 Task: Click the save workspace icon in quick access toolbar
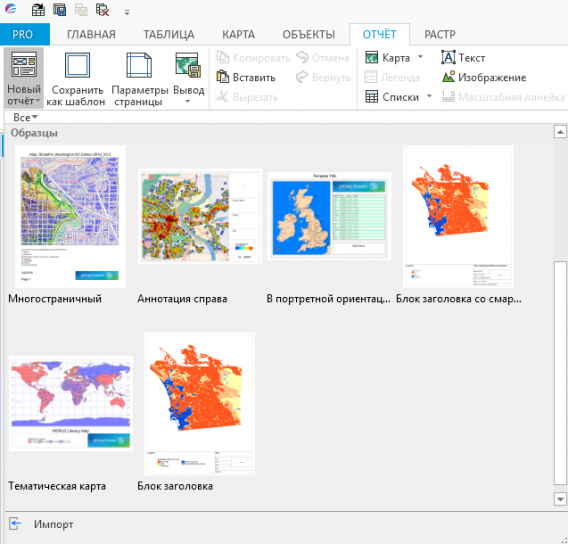point(59,9)
